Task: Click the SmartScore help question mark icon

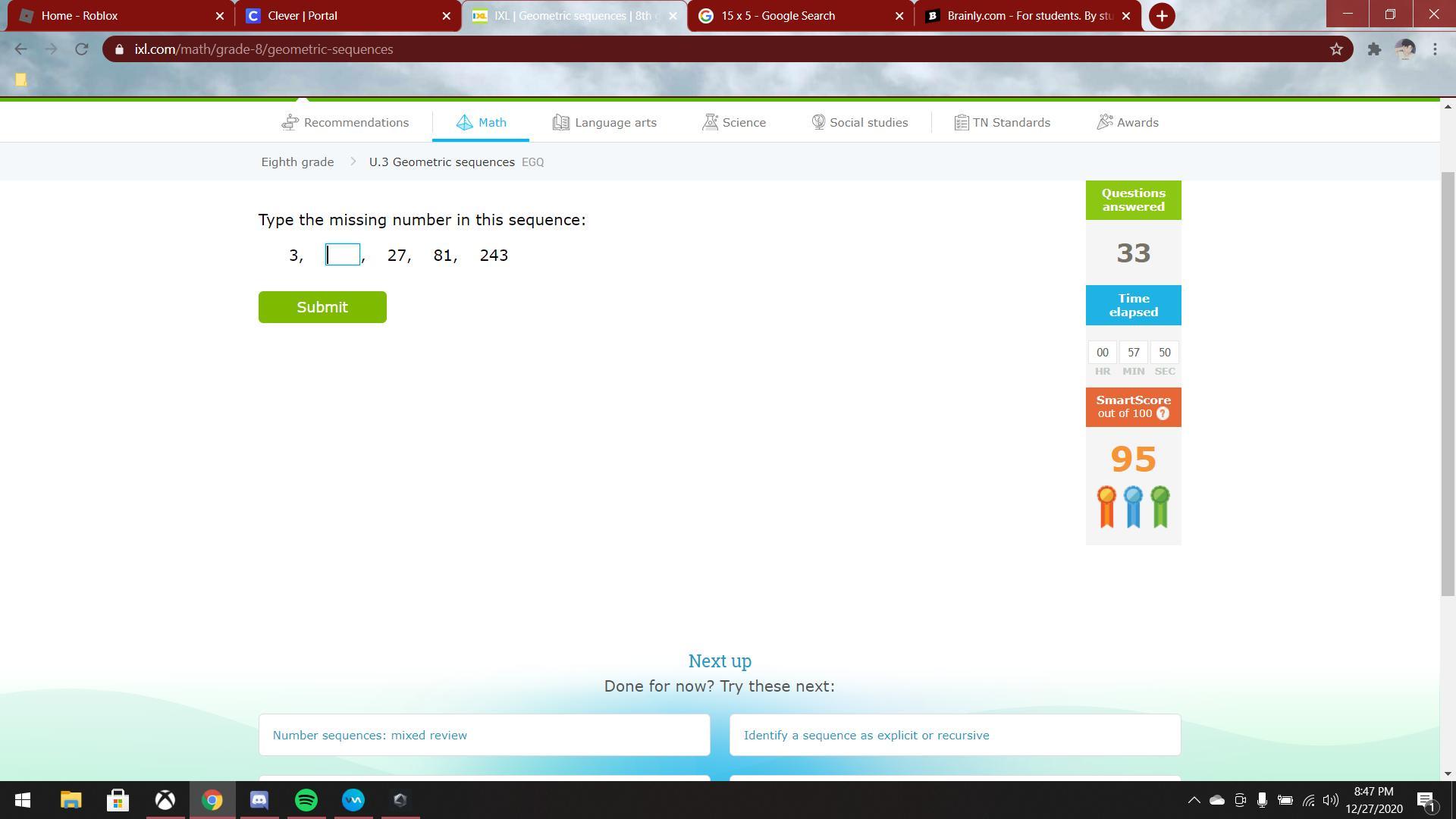Action: pyautogui.click(x=1163, y=413)
